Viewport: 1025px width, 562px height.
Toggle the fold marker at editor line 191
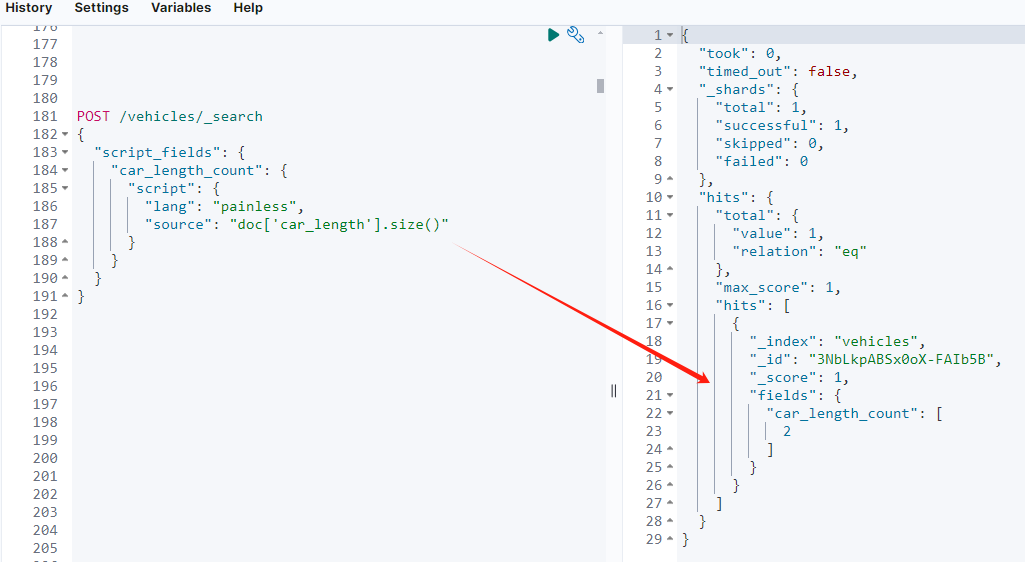coord(65,296)
